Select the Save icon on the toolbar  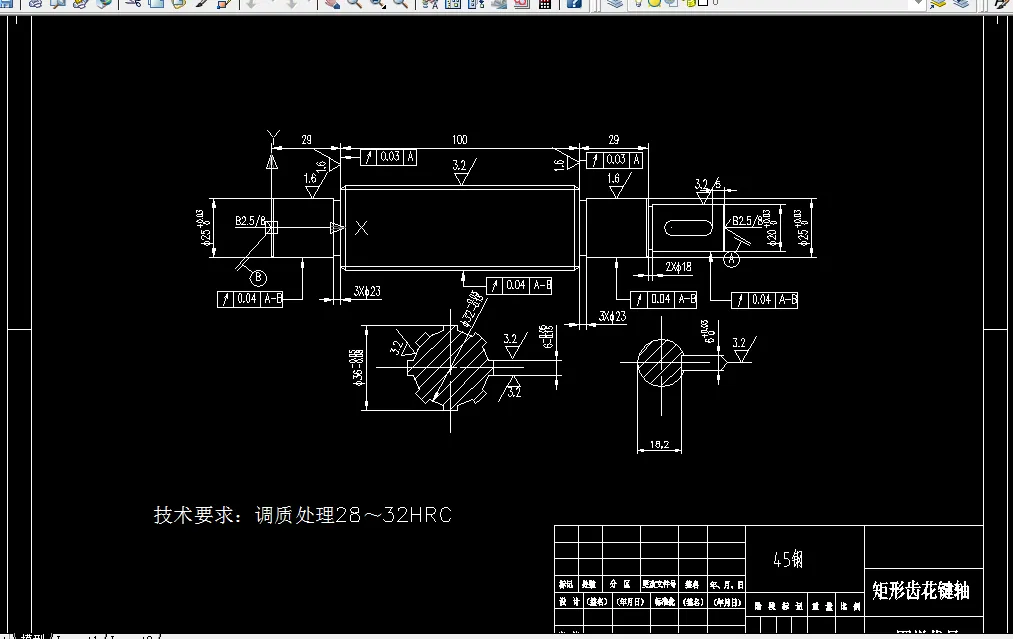8,5
